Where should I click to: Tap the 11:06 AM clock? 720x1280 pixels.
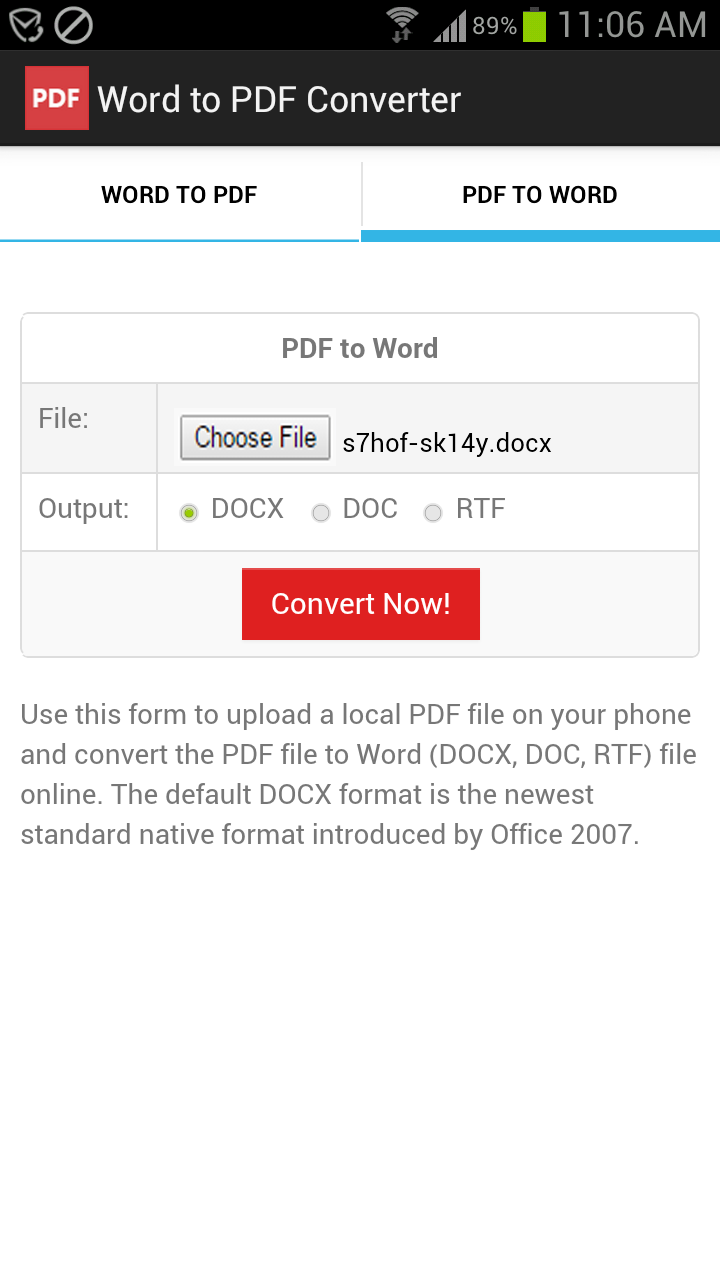[631, 25]
